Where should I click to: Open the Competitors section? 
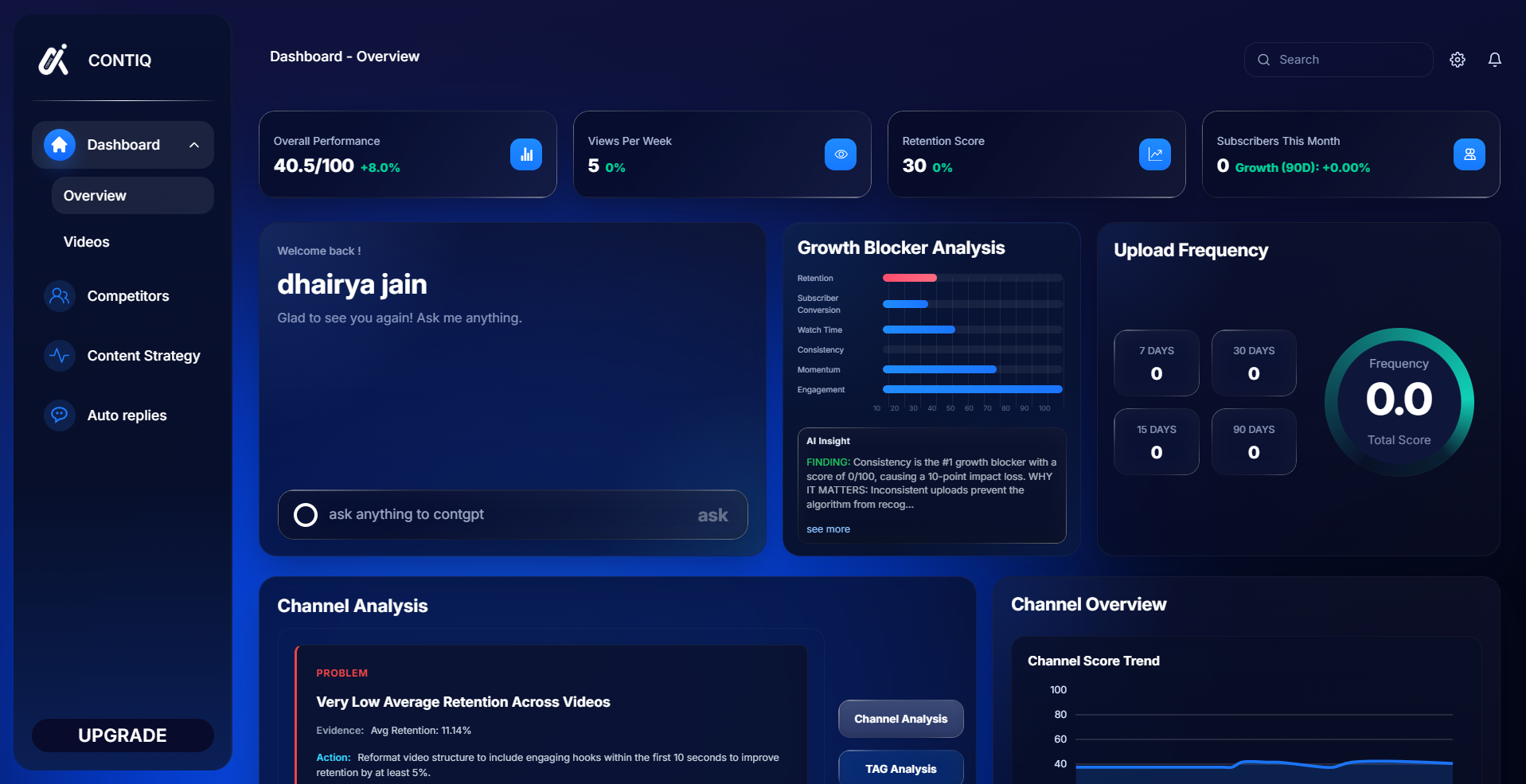(x=123, y=296)
